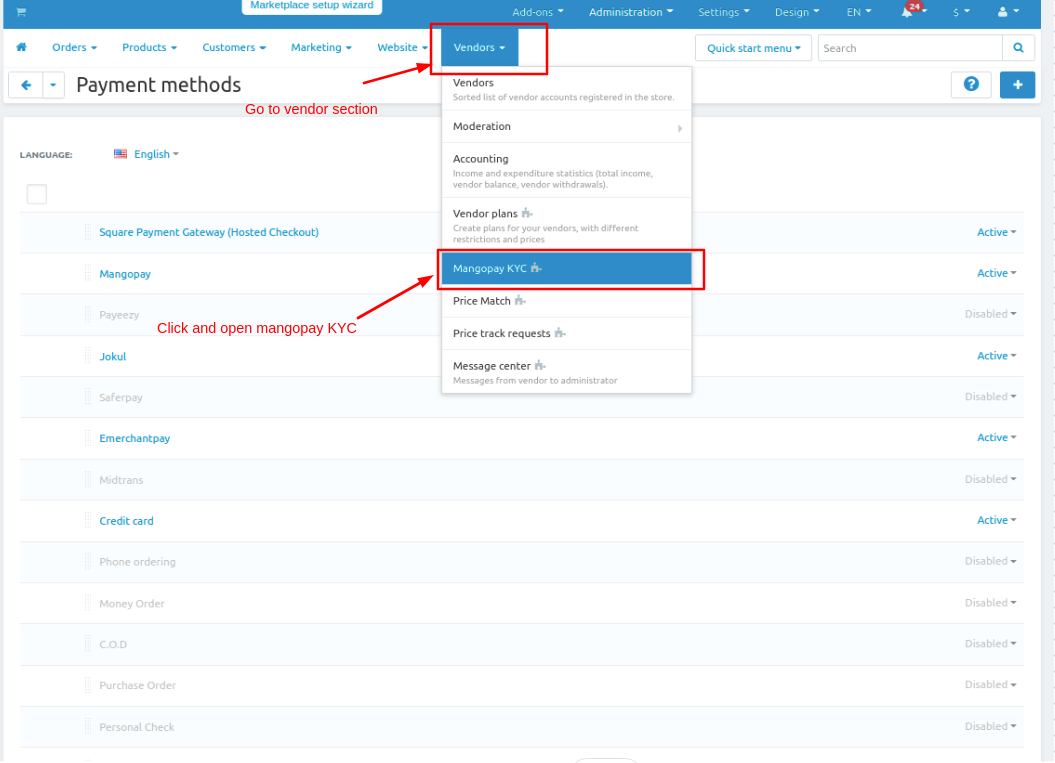Focus the Search input field
Viewport: 1055px width, 763px height.
click(910, 48)
